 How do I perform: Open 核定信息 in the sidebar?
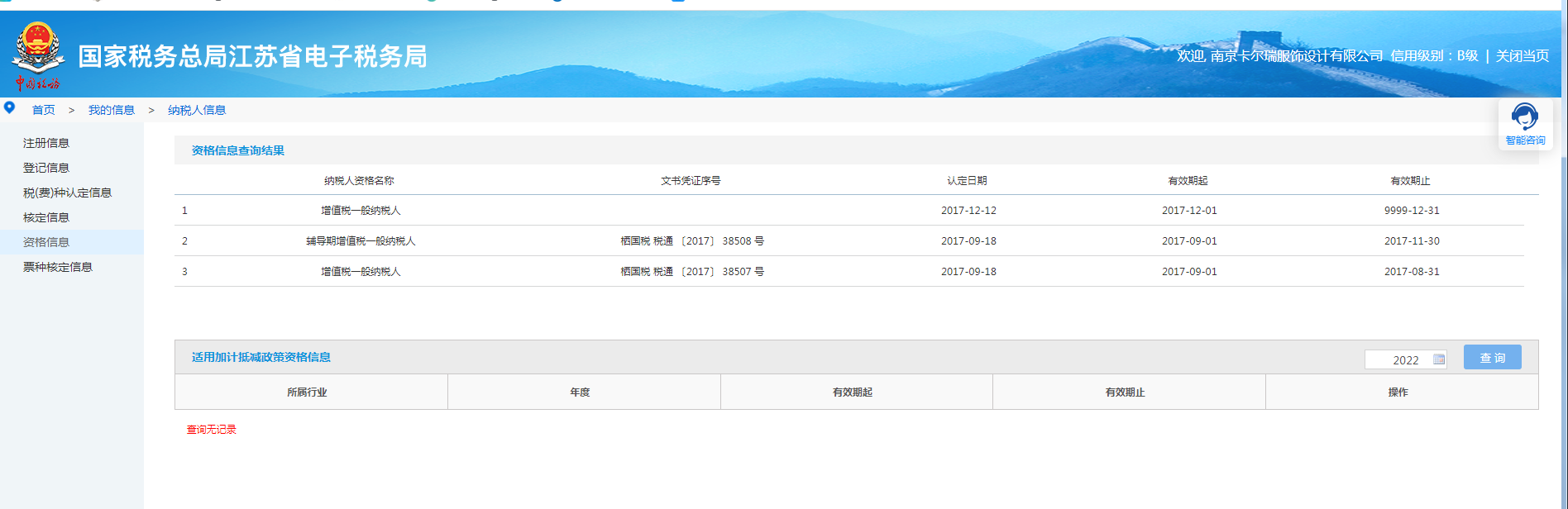point(46,217)
